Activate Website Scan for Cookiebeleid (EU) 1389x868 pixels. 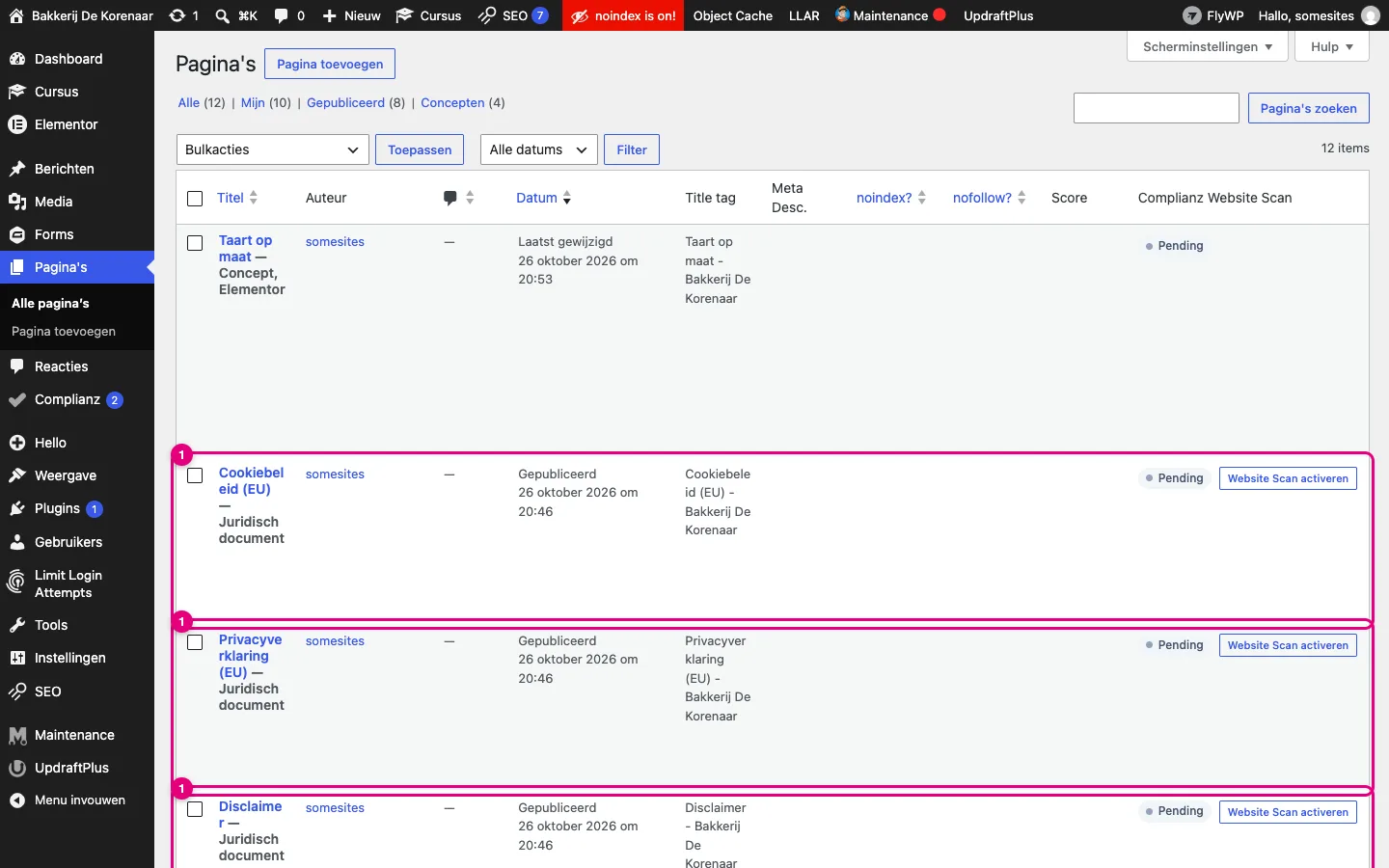point(1288,478)
